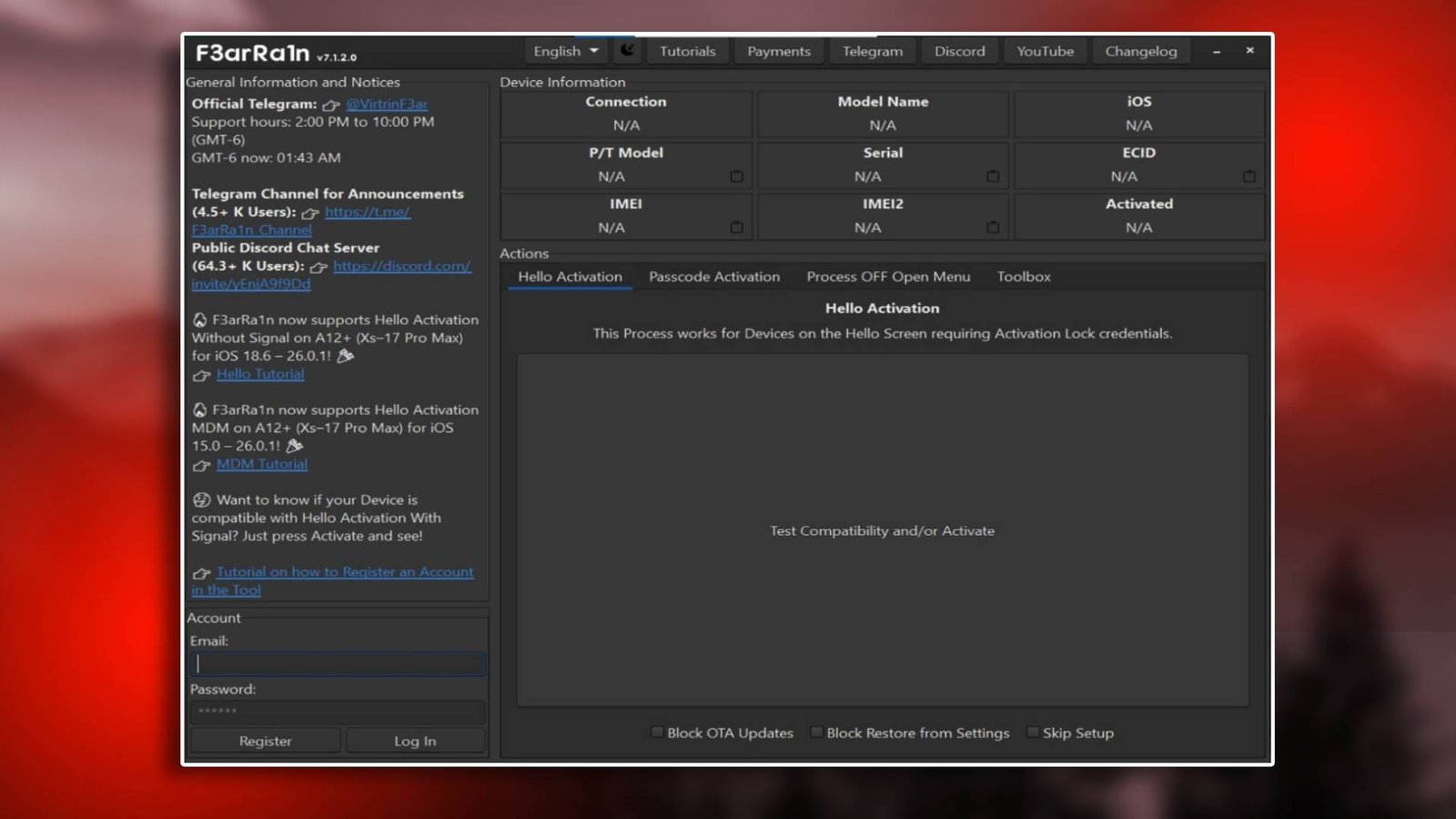Image resolution: width=1456 pixels, height=819 pixels.
Task: Open the English language dropdown
Action: point(564,51)
